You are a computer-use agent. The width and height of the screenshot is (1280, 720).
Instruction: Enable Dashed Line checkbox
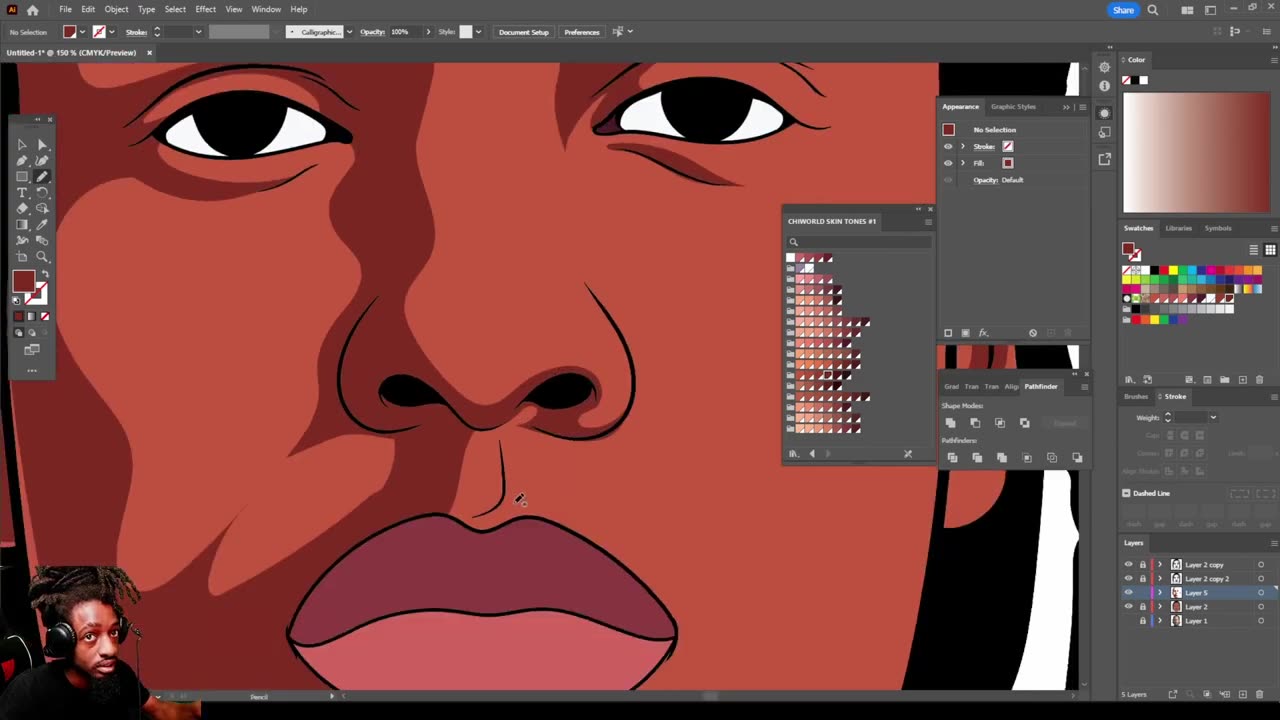(1126, 493)
